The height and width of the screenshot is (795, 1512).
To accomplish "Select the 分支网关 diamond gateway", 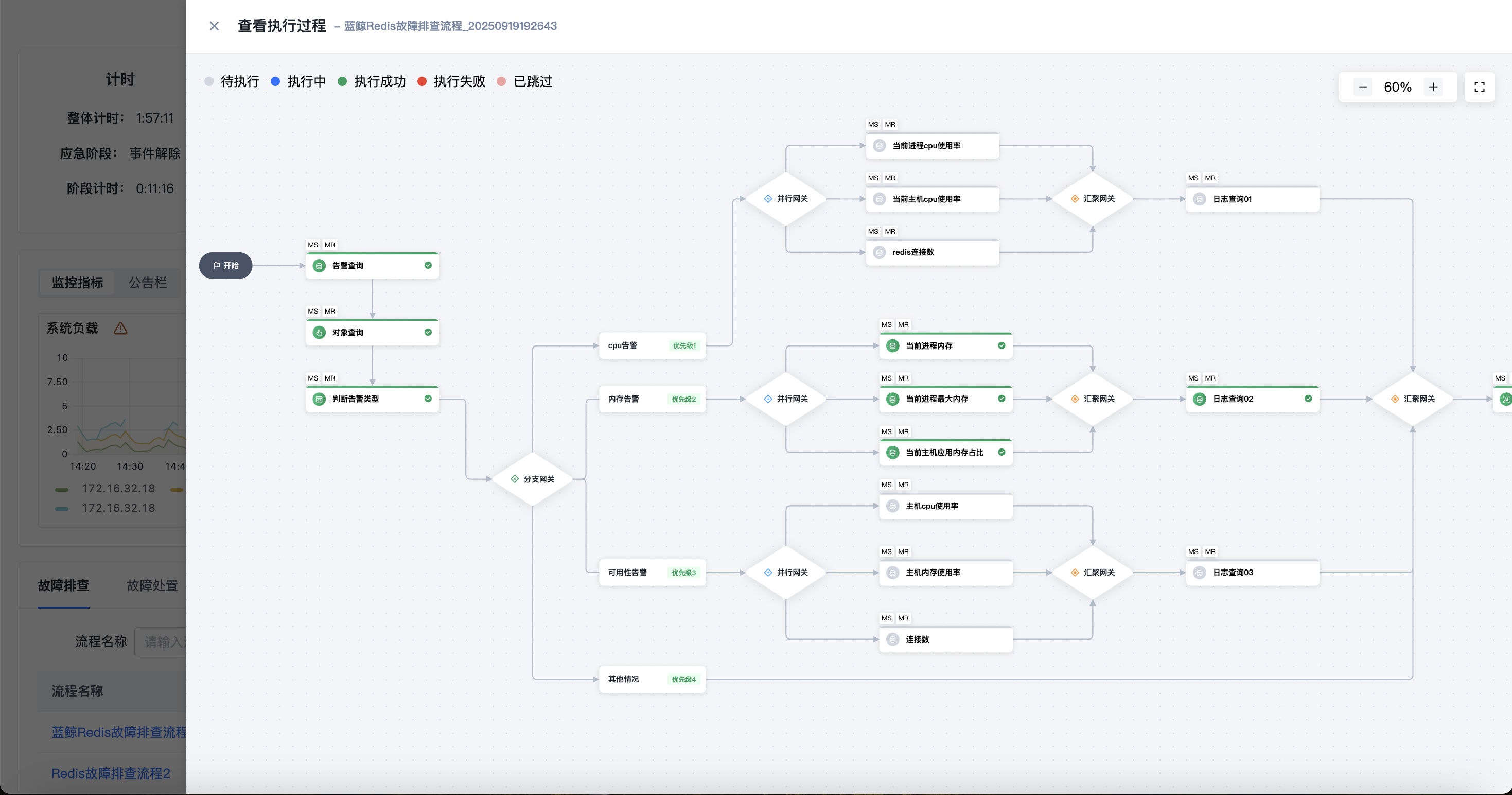I will 532,479.
